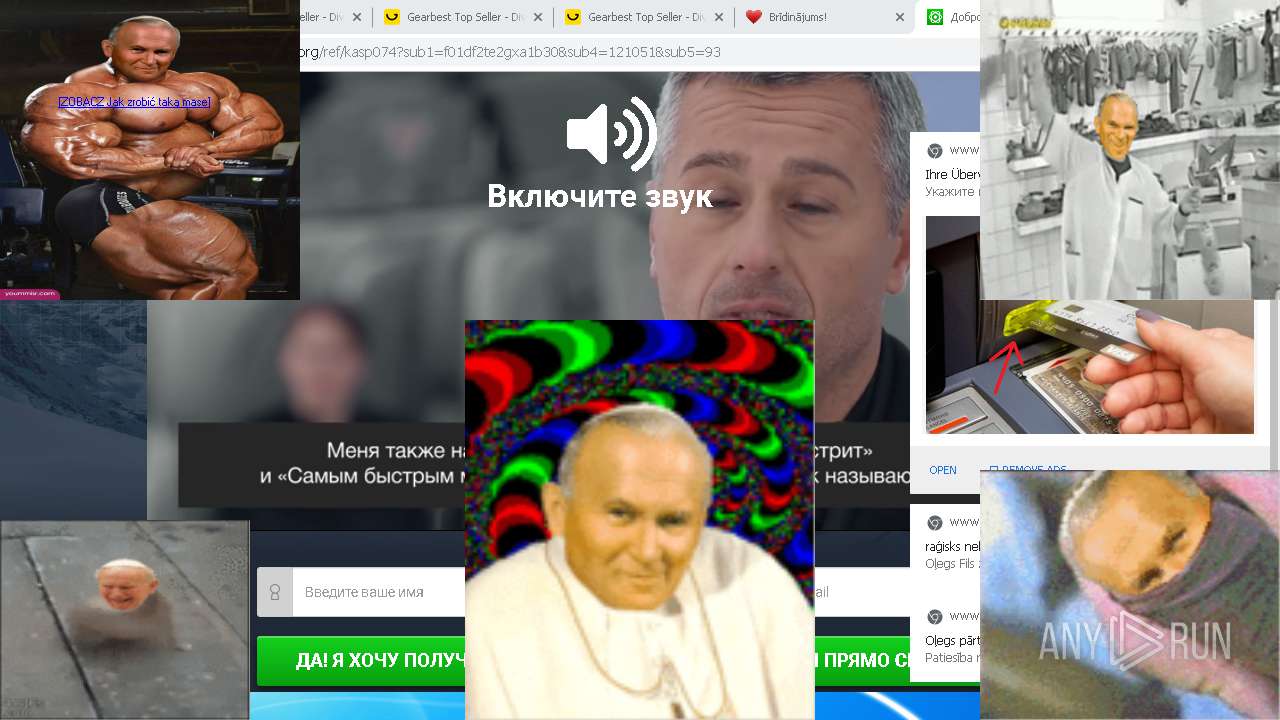The height and width of the screenshot is (720, 1280).
Task: Click OPEN in the notification card
Action: (x=943, y=470)
